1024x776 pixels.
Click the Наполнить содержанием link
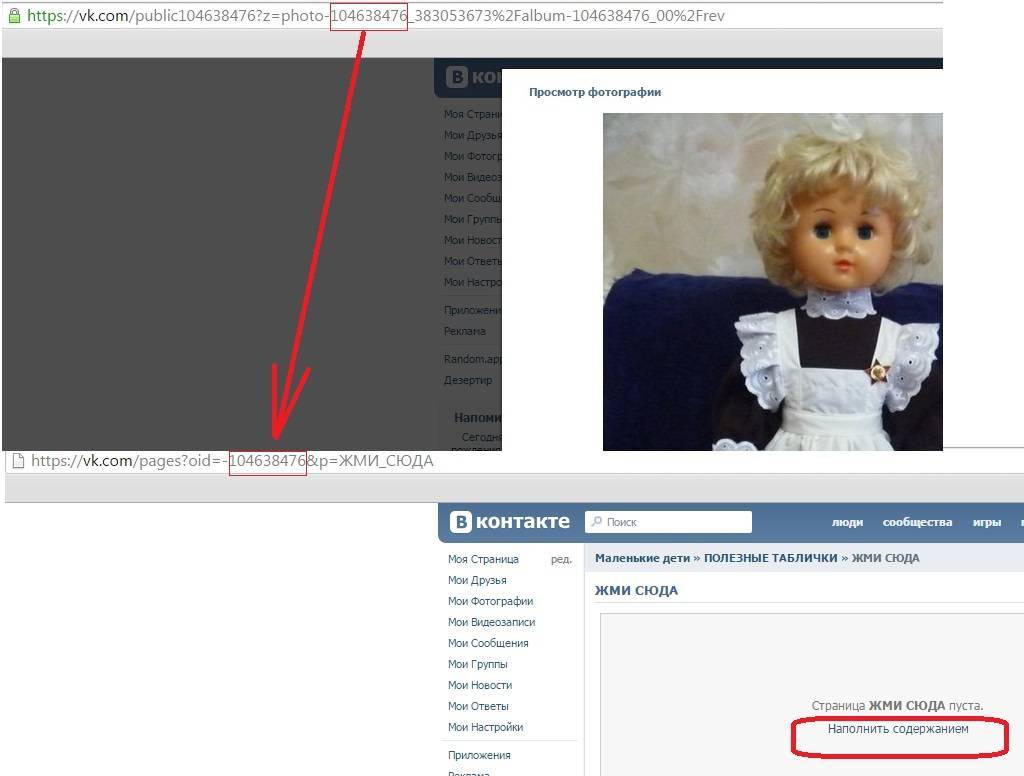pos(897,729)
